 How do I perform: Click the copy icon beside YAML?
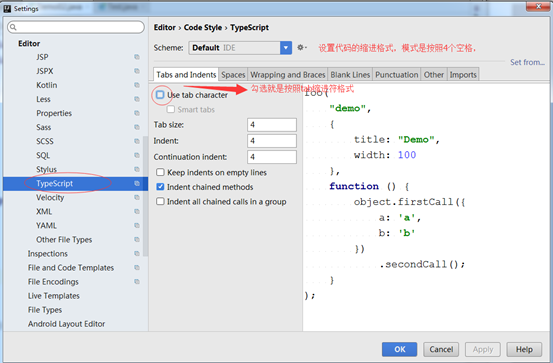point(137,225)
